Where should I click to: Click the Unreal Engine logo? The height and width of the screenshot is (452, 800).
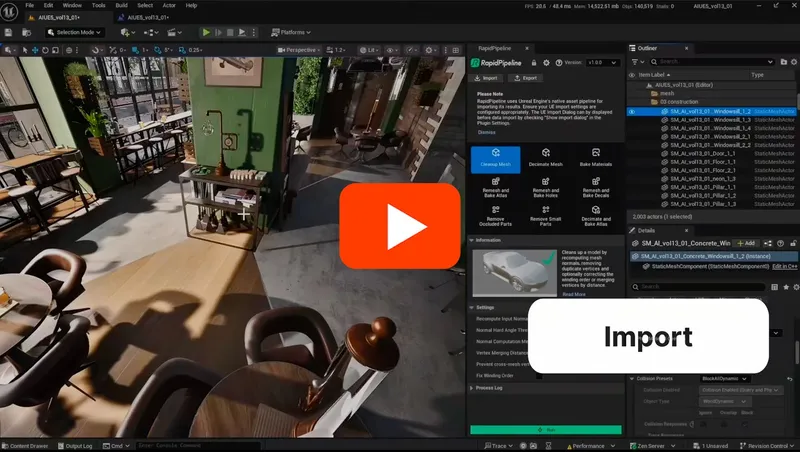(9, 11)
